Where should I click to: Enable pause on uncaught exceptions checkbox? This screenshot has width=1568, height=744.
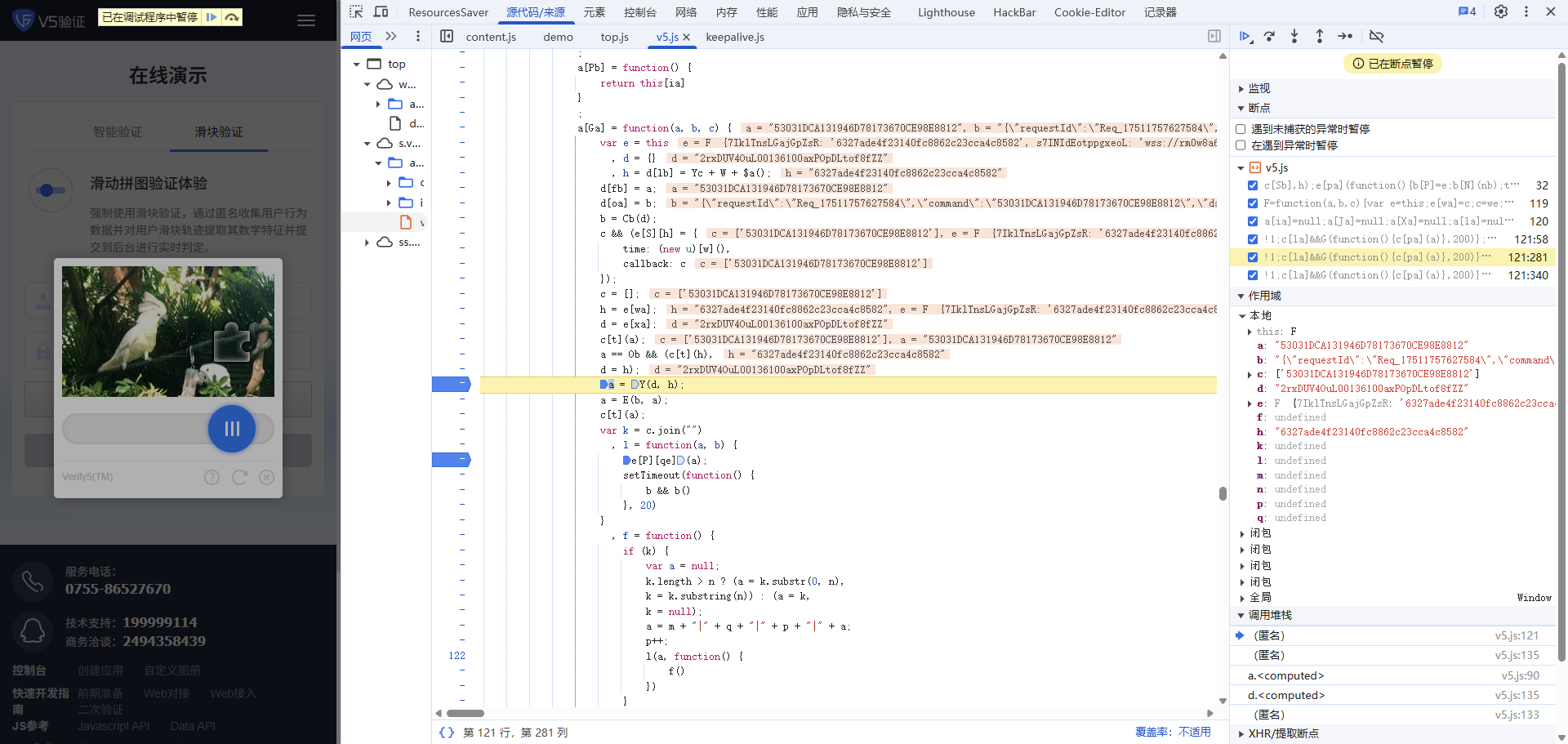tap(1241, 129)
